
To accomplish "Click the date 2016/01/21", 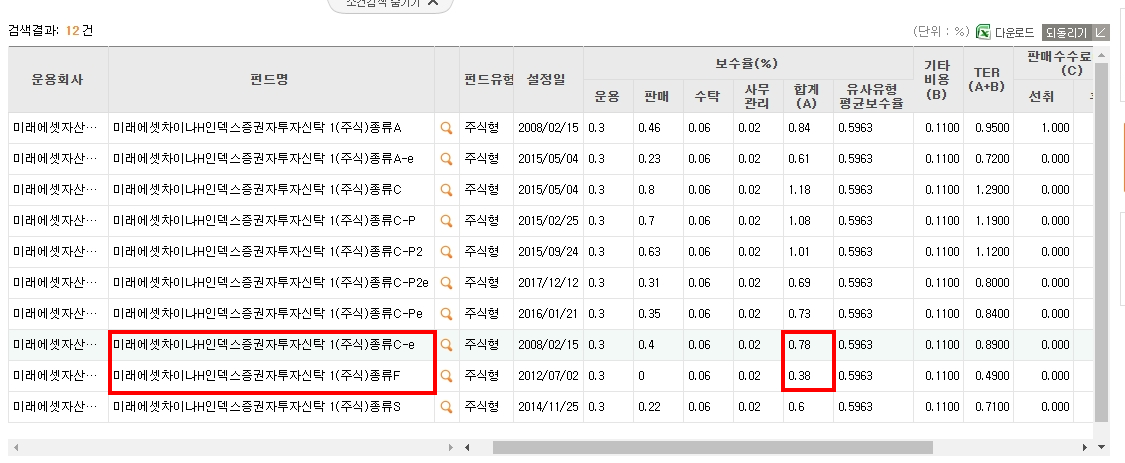I will [548, 314].
